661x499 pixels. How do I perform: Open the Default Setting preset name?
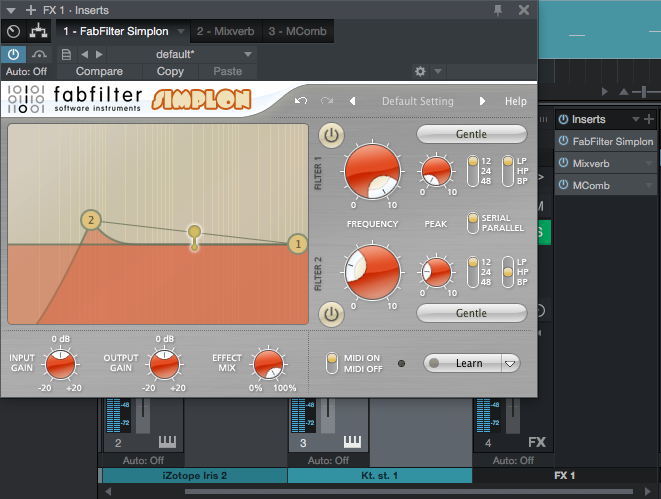418,101
